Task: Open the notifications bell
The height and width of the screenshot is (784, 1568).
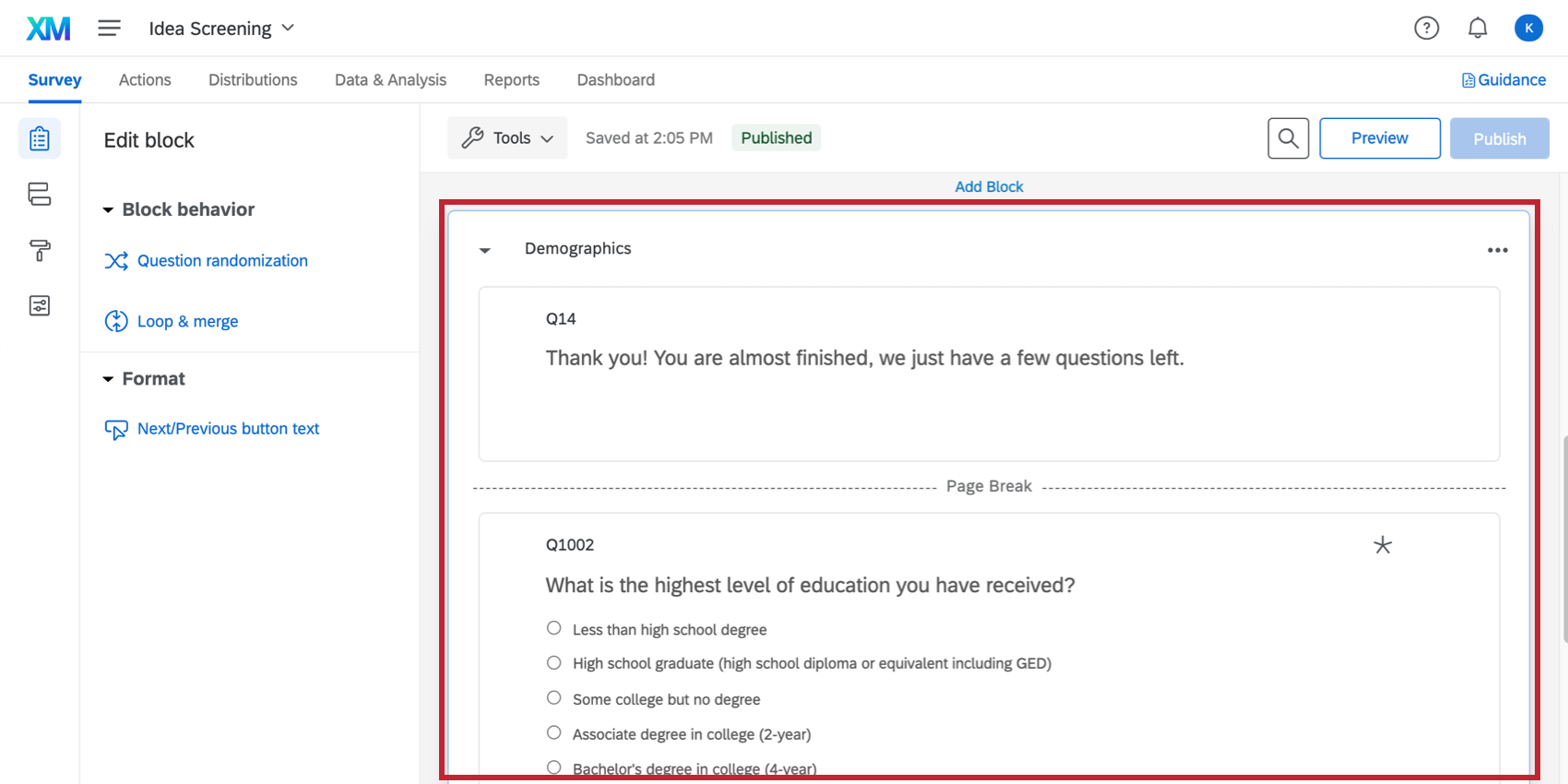Action: tap(1478, 29)
